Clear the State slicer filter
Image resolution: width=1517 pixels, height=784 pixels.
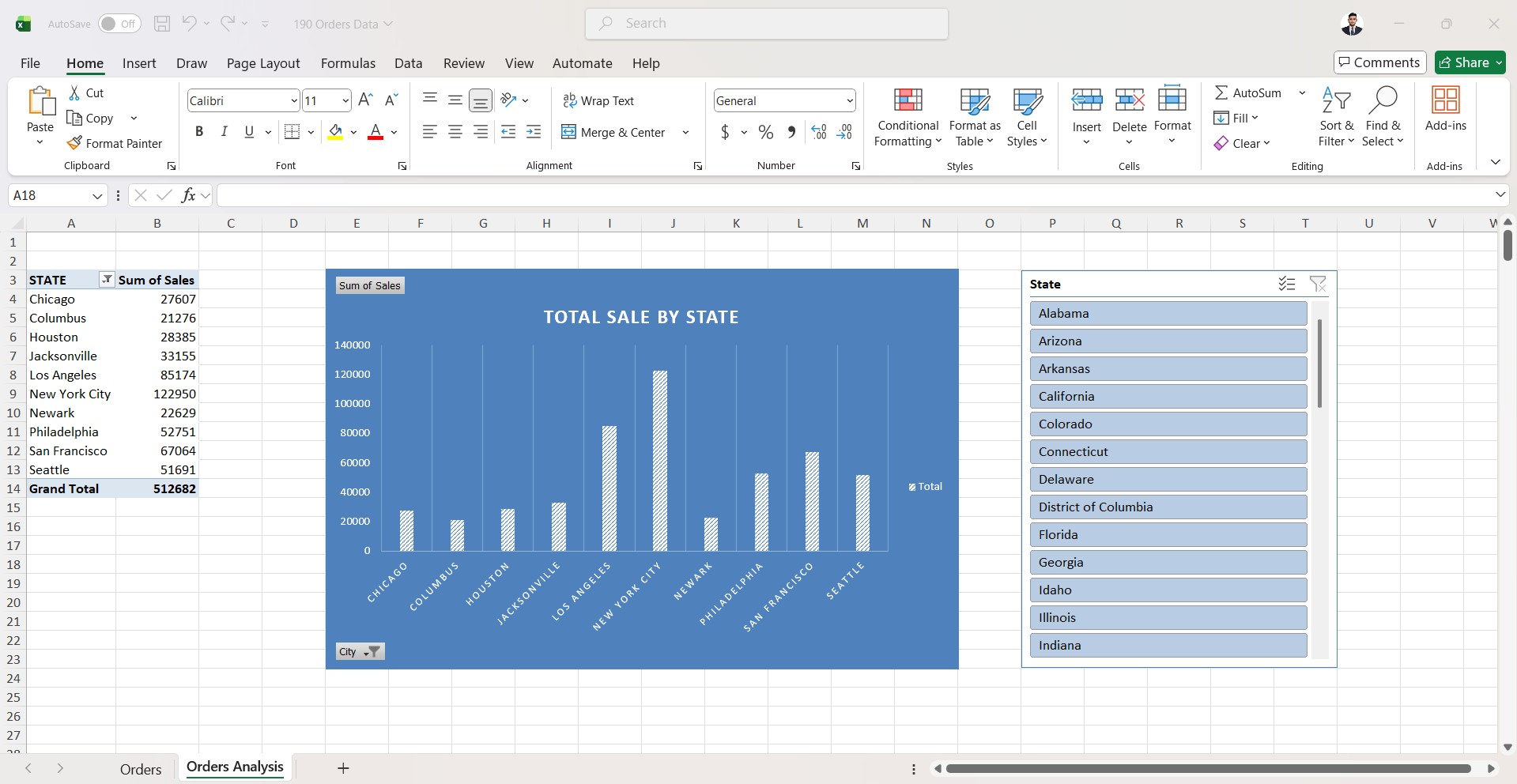pyautogui.click(x=1317, y=285)
